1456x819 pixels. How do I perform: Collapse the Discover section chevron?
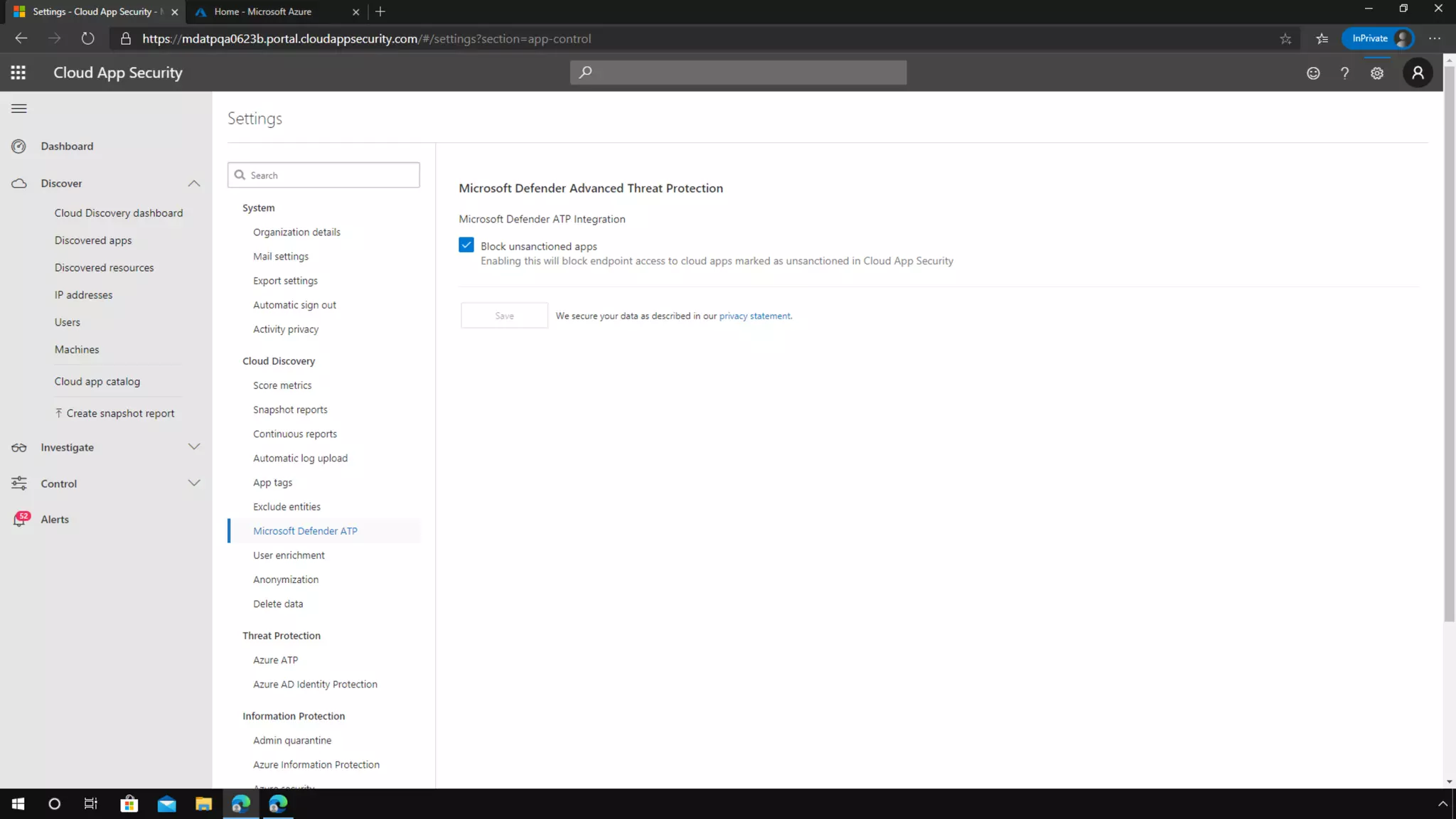tap(194, 183)
